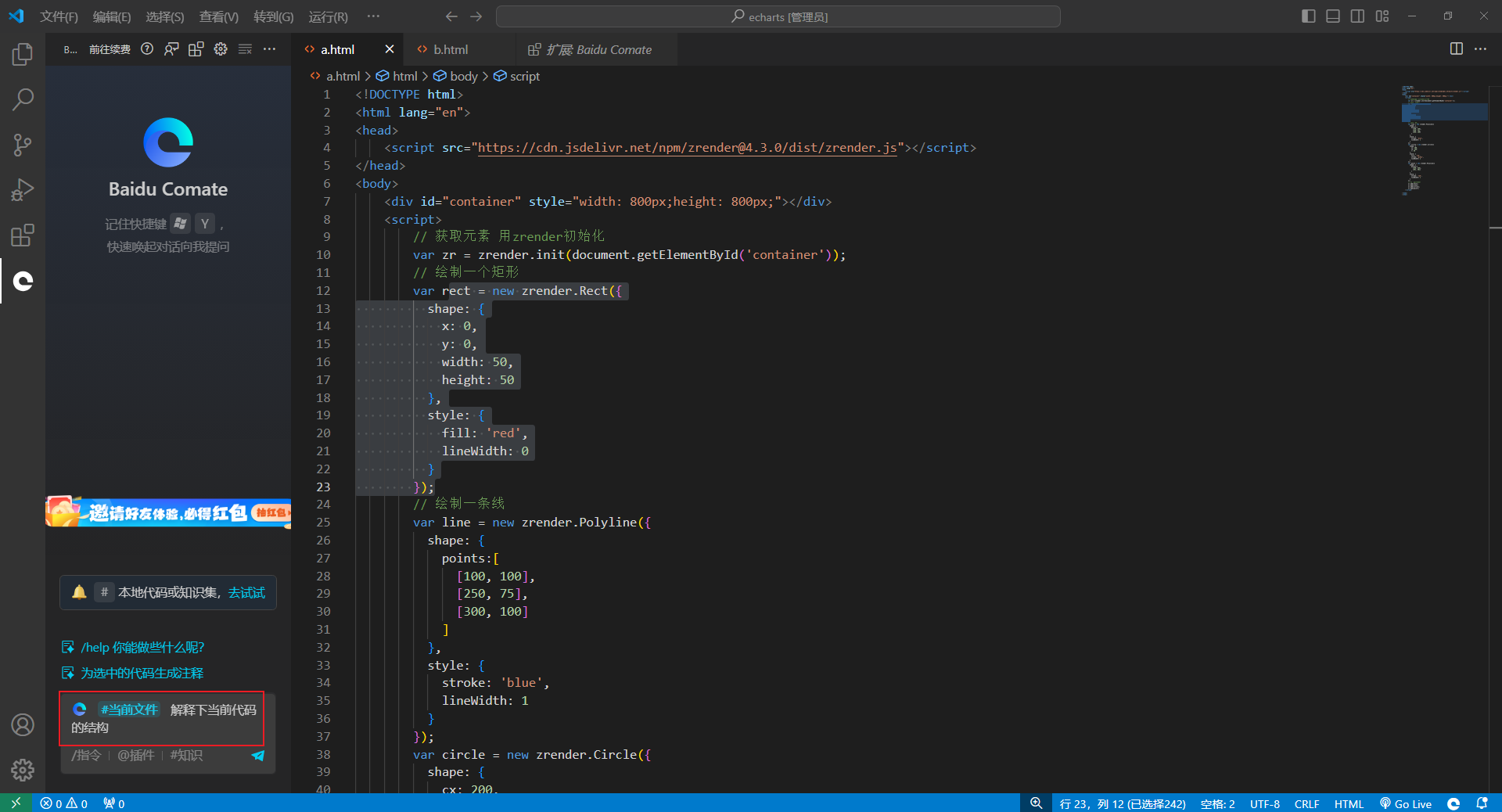Clear the Comate conversation list icon
Image resolution: width=1502 pixels, height=812 pixels.
pos(245,49)
